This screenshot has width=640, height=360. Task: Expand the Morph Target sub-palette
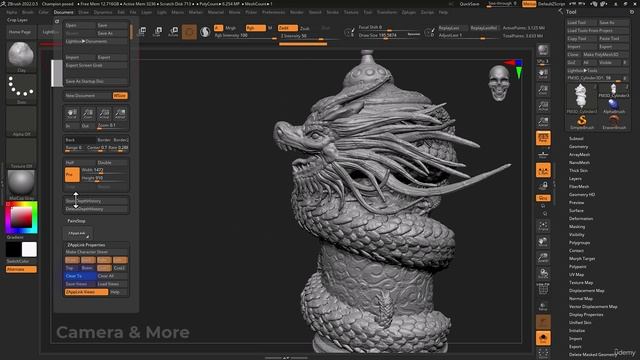[582, 258]
